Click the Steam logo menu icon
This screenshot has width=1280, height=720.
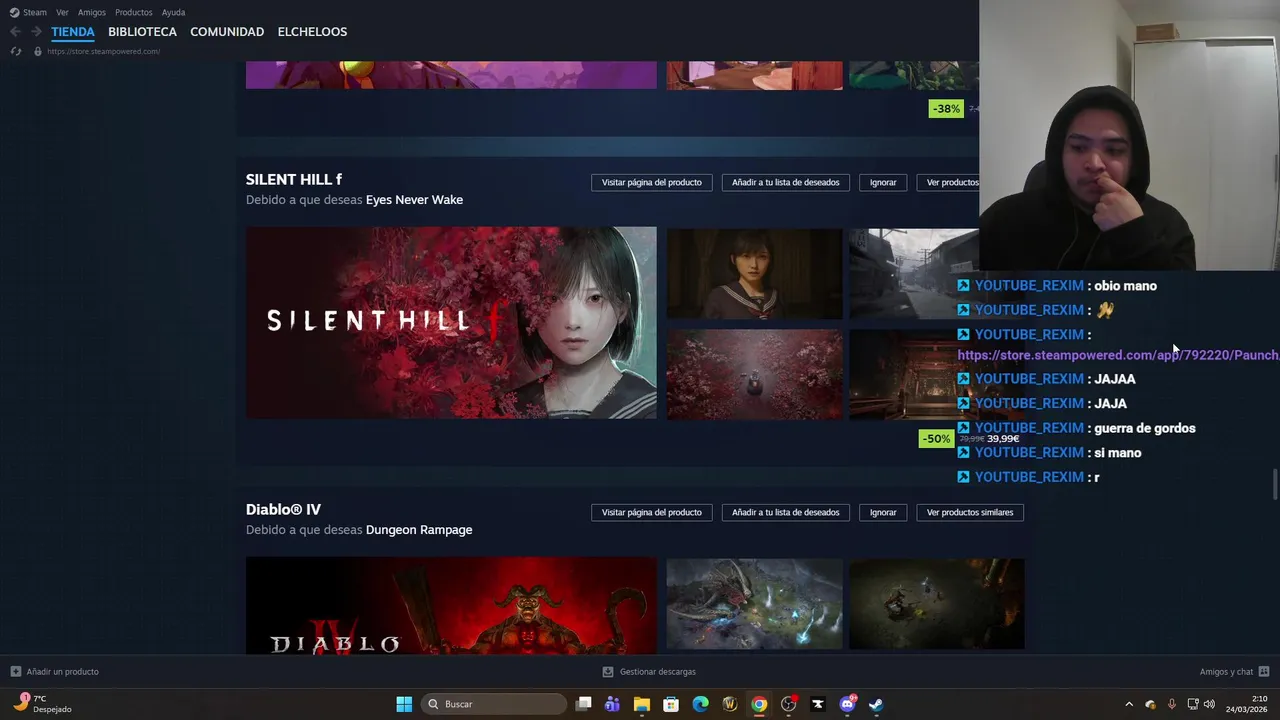(x=14, y=12)
